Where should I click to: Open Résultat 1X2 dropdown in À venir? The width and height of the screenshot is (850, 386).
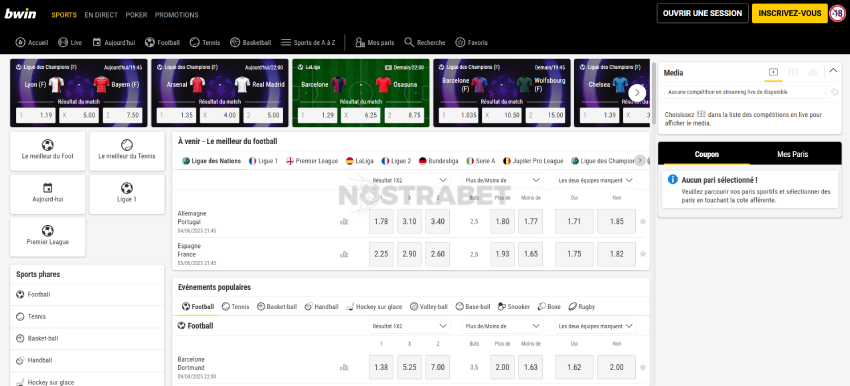click(x=410, y=180)
